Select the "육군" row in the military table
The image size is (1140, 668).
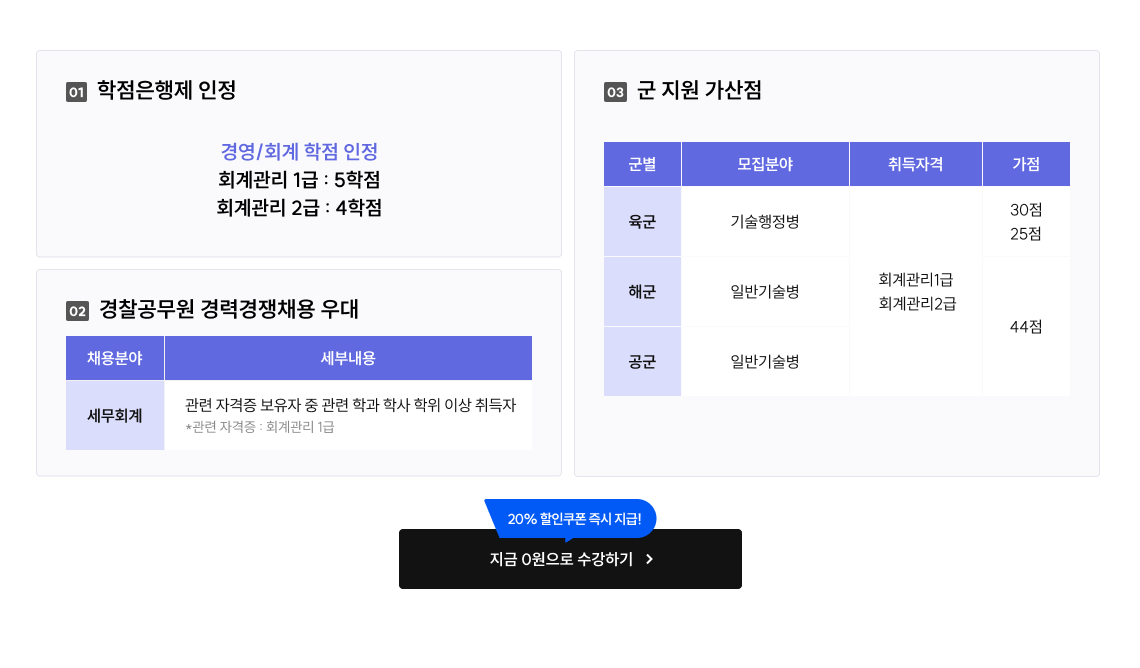point(642,221)
